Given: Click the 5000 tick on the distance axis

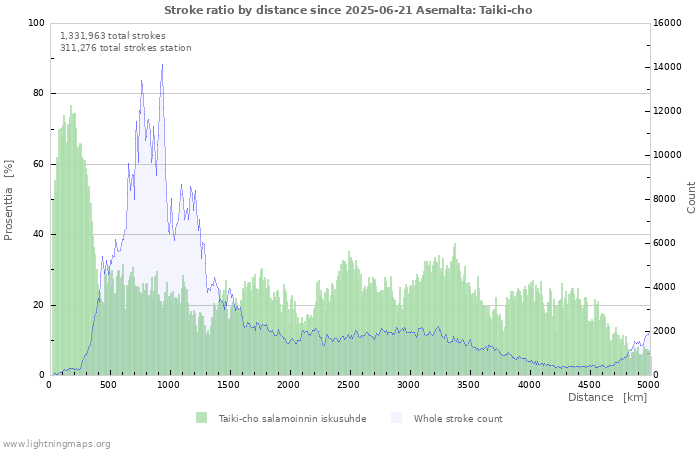Looking at the screenshot, I should (648, 384).
